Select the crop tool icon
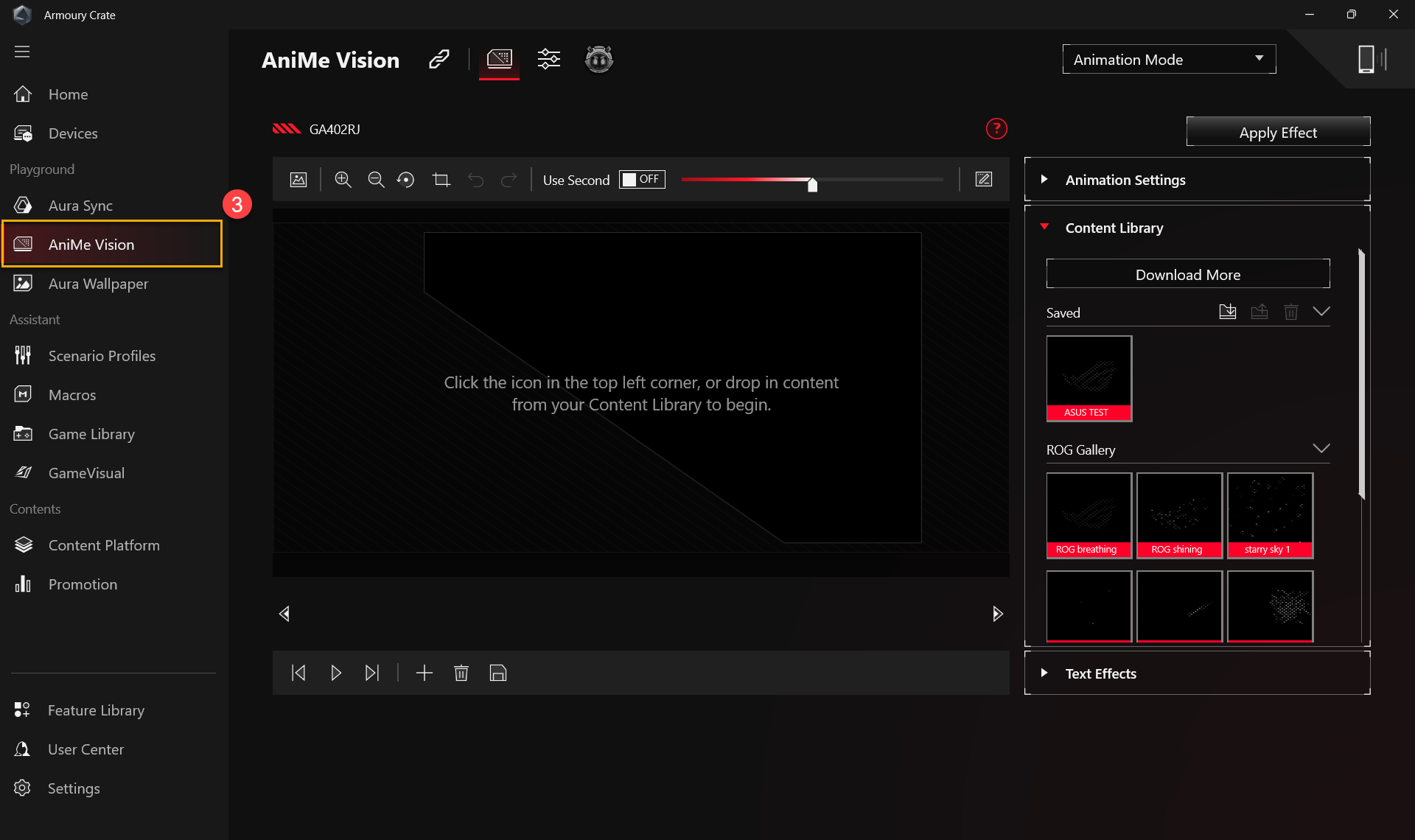Image resolution: width=1415 pixels, height=840 pixels. 441,180
